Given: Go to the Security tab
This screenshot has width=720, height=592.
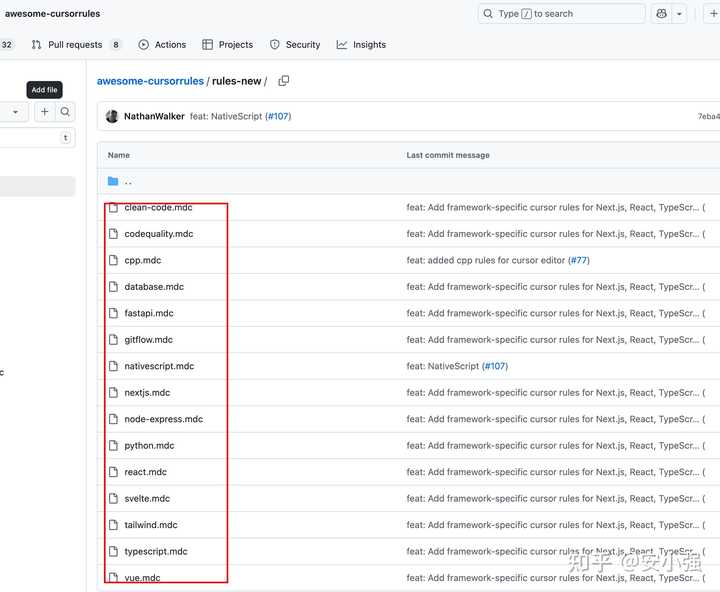Looking at the screenshot, I should click(x=295, y=45).
